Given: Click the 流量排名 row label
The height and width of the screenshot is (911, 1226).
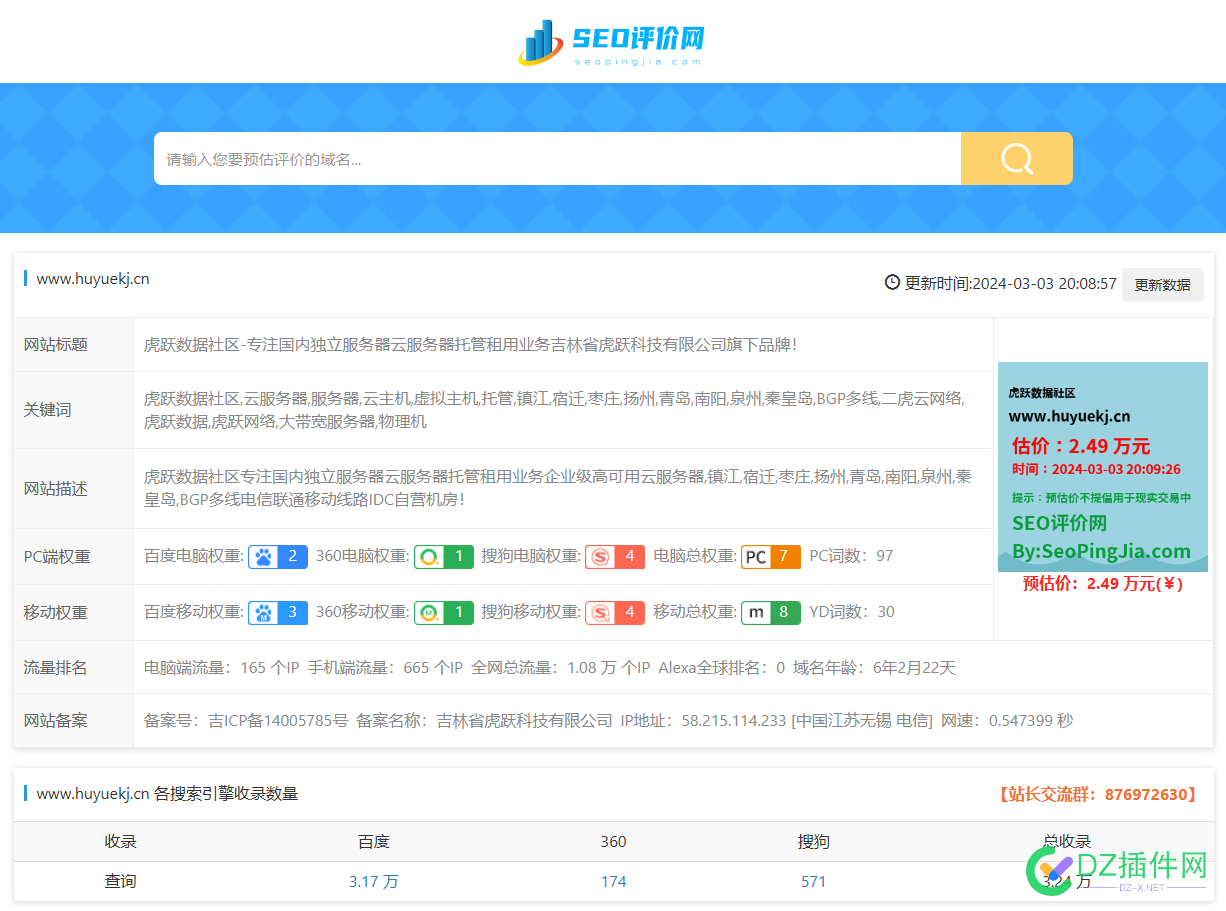Looking at the screenshot, I should click(x=56, y=667).
